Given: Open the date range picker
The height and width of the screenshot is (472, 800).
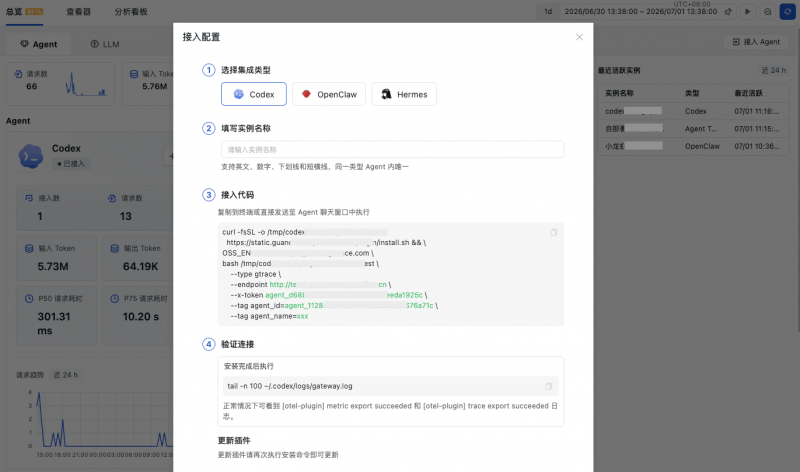Looking at the screenshot, I should (641, 11).
